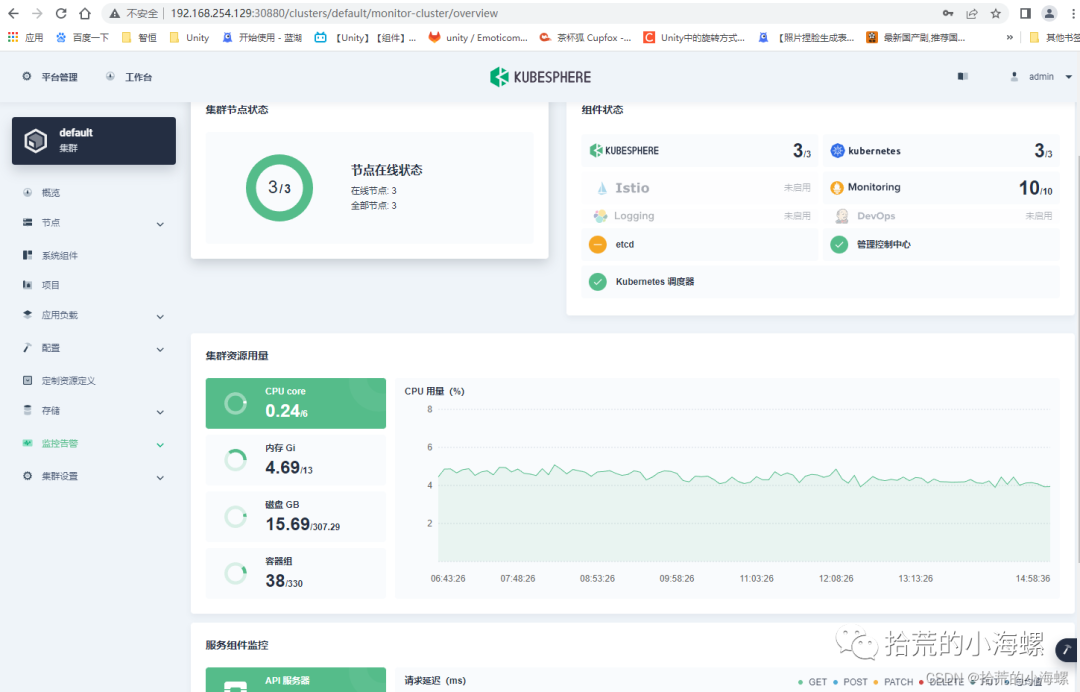Click the green check icon of 管理控制中心

(839, 244)
